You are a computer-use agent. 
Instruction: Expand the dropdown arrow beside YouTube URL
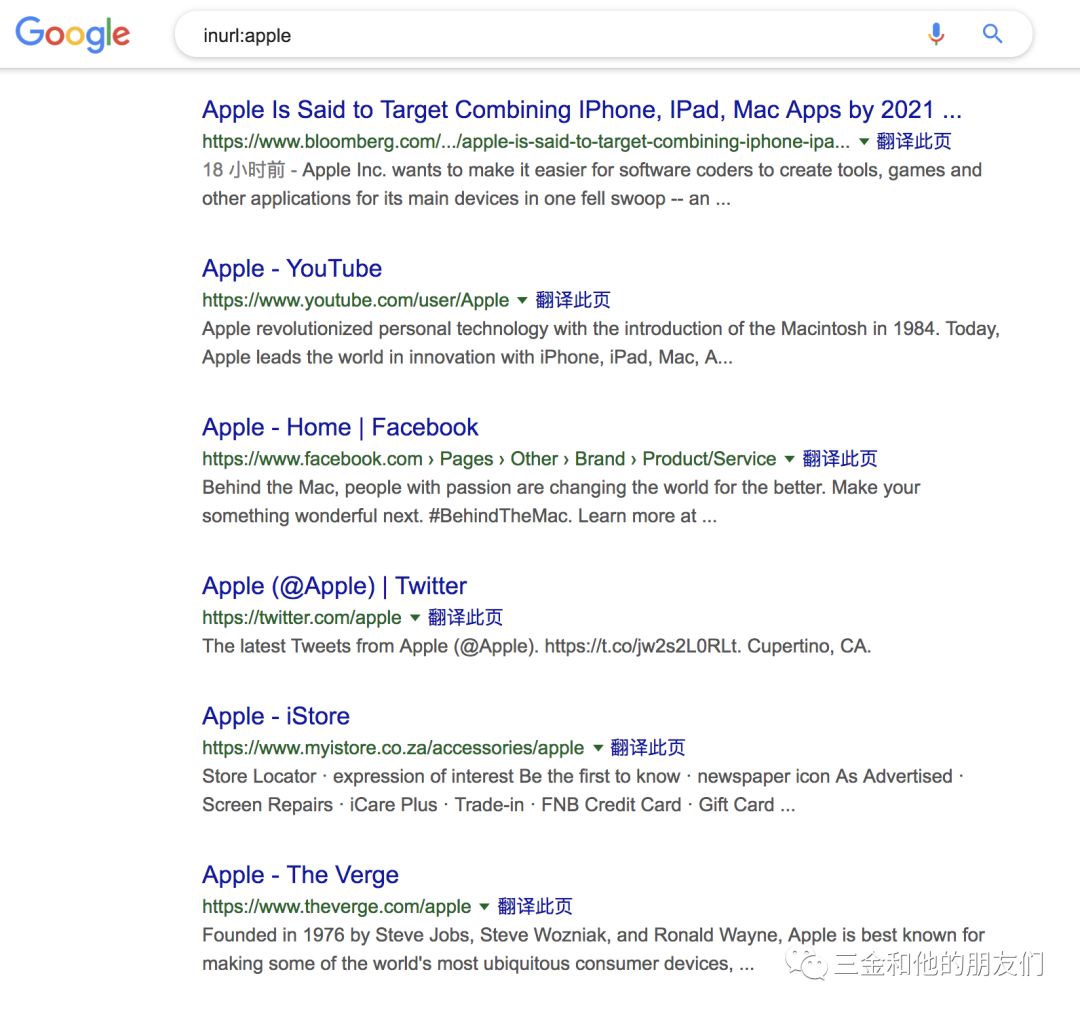pos(522,300)
